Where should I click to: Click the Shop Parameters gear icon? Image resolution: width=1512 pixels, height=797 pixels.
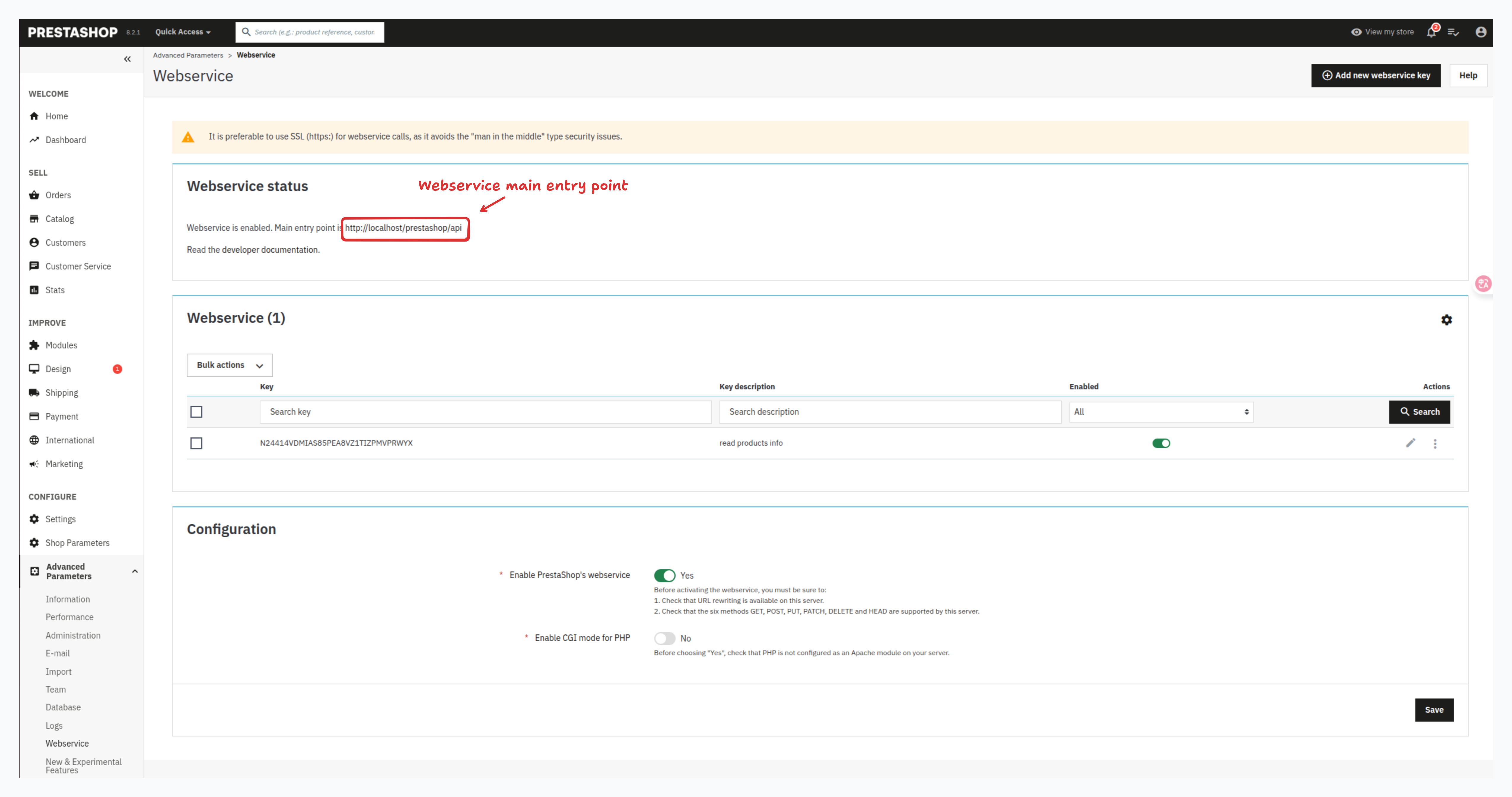[x=34, y=543]
